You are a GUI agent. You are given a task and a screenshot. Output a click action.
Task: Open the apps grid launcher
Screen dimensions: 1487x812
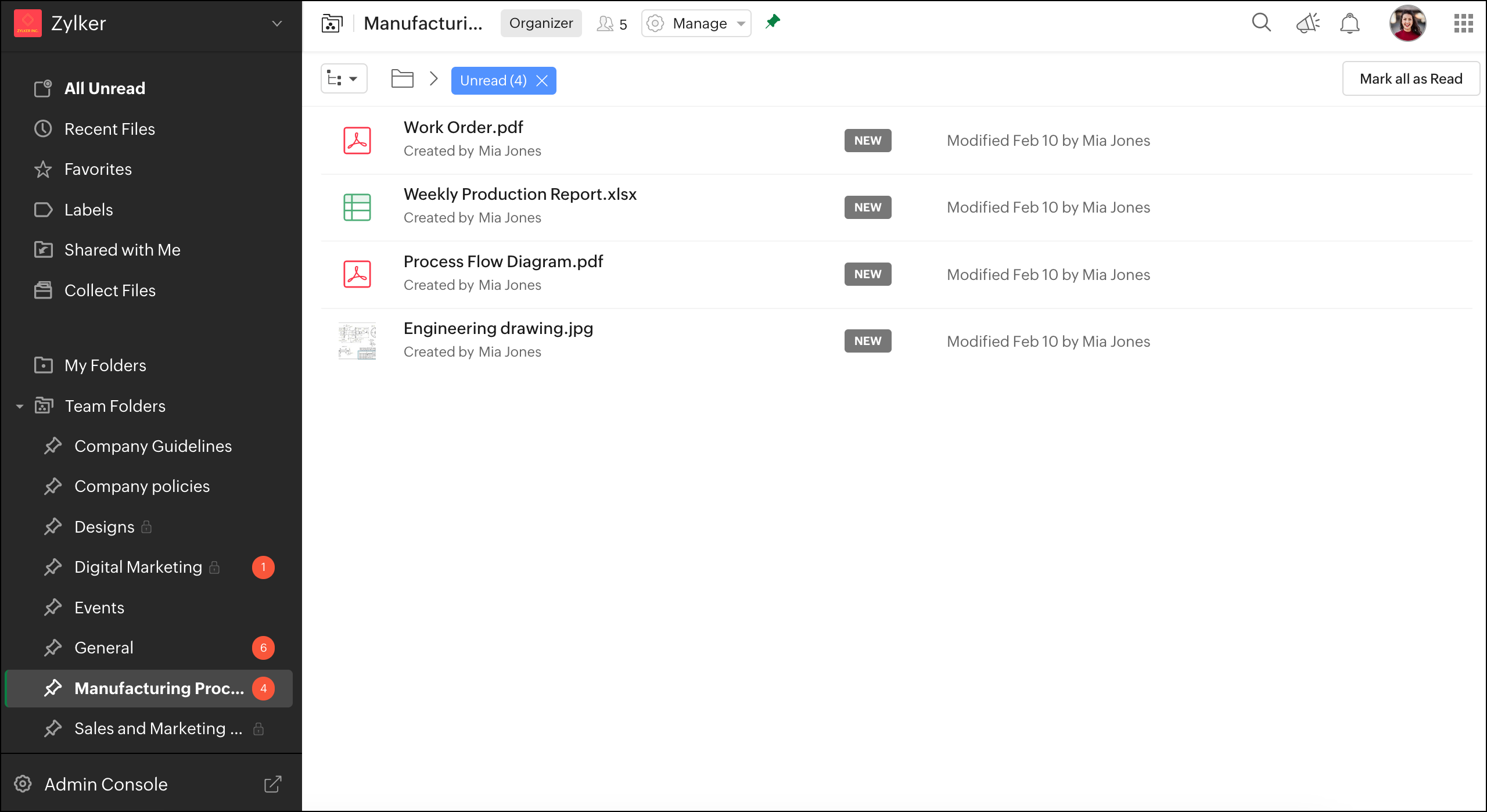tap(1463, 23)
